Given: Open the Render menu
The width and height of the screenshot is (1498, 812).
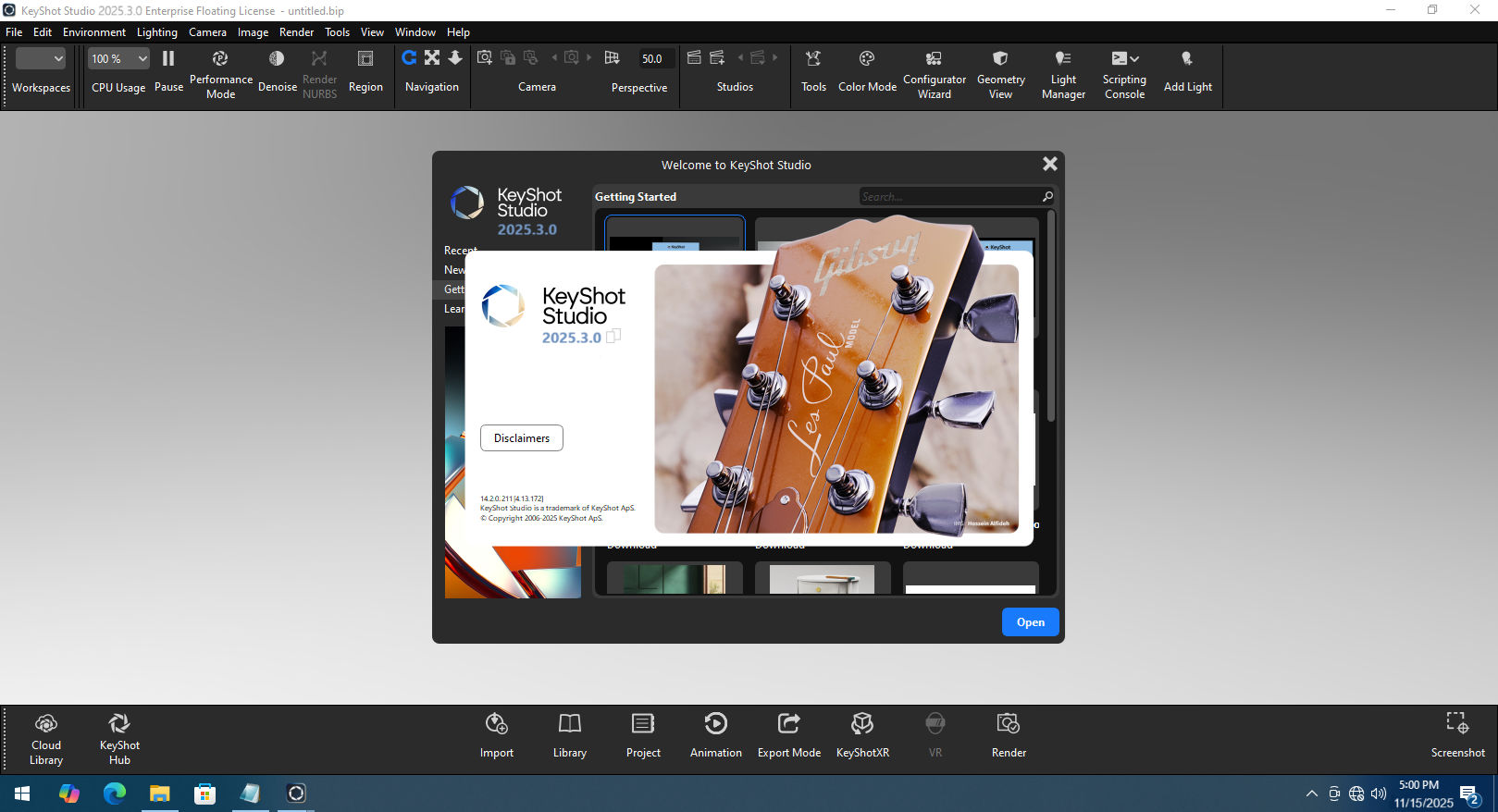Looking at the screenshot, I should point(296,32).
